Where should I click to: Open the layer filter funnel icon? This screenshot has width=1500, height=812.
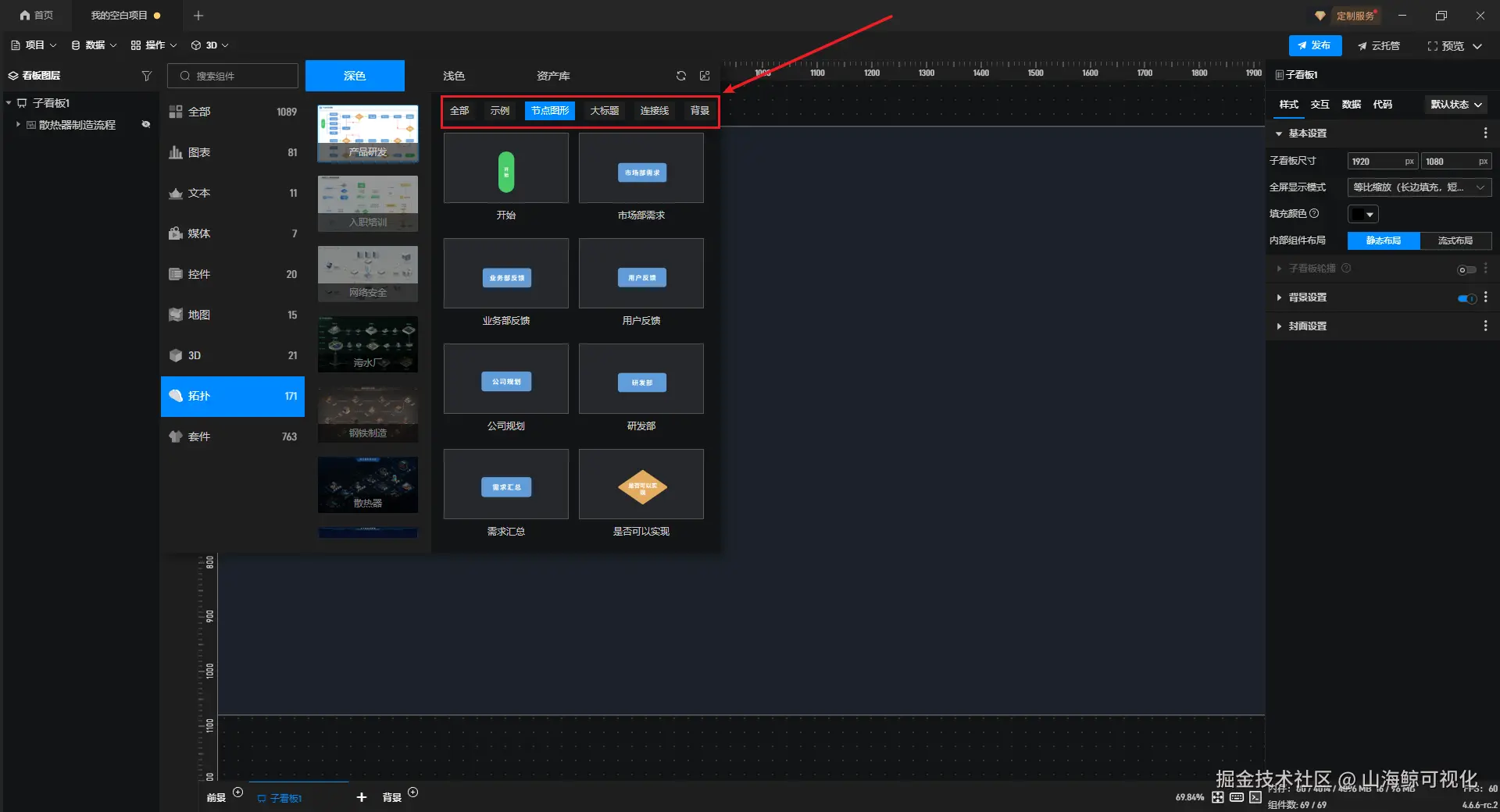(x=146, y=76)
